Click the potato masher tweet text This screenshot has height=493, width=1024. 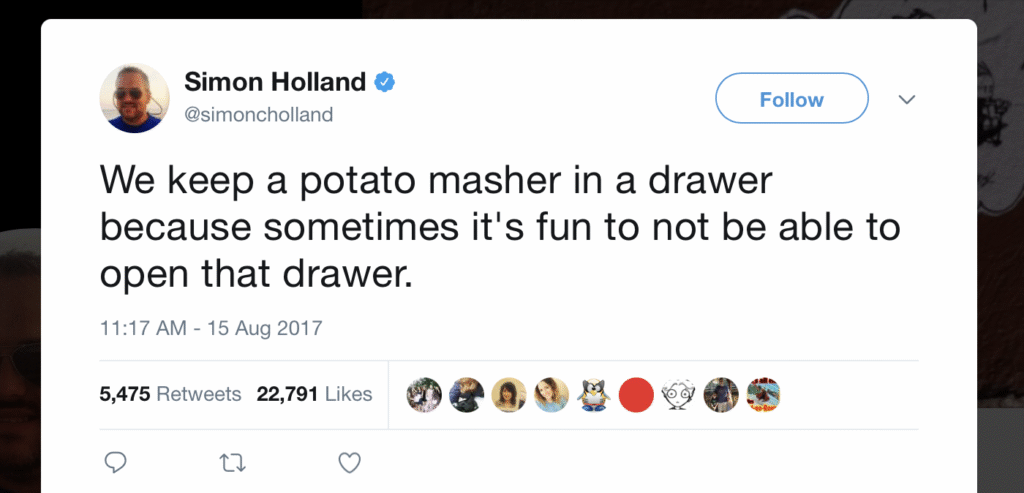pos(500,228)
